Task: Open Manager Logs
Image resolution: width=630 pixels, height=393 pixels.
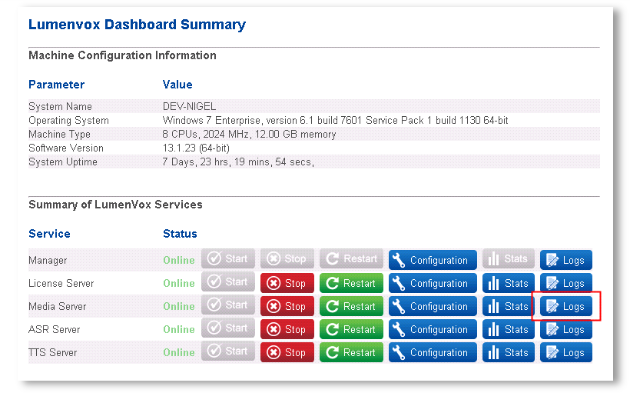Action: tap(566, 260)
